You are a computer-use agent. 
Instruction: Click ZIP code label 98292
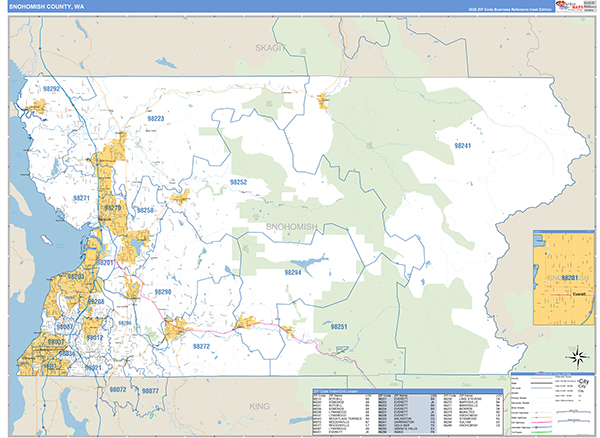(51, 89)
